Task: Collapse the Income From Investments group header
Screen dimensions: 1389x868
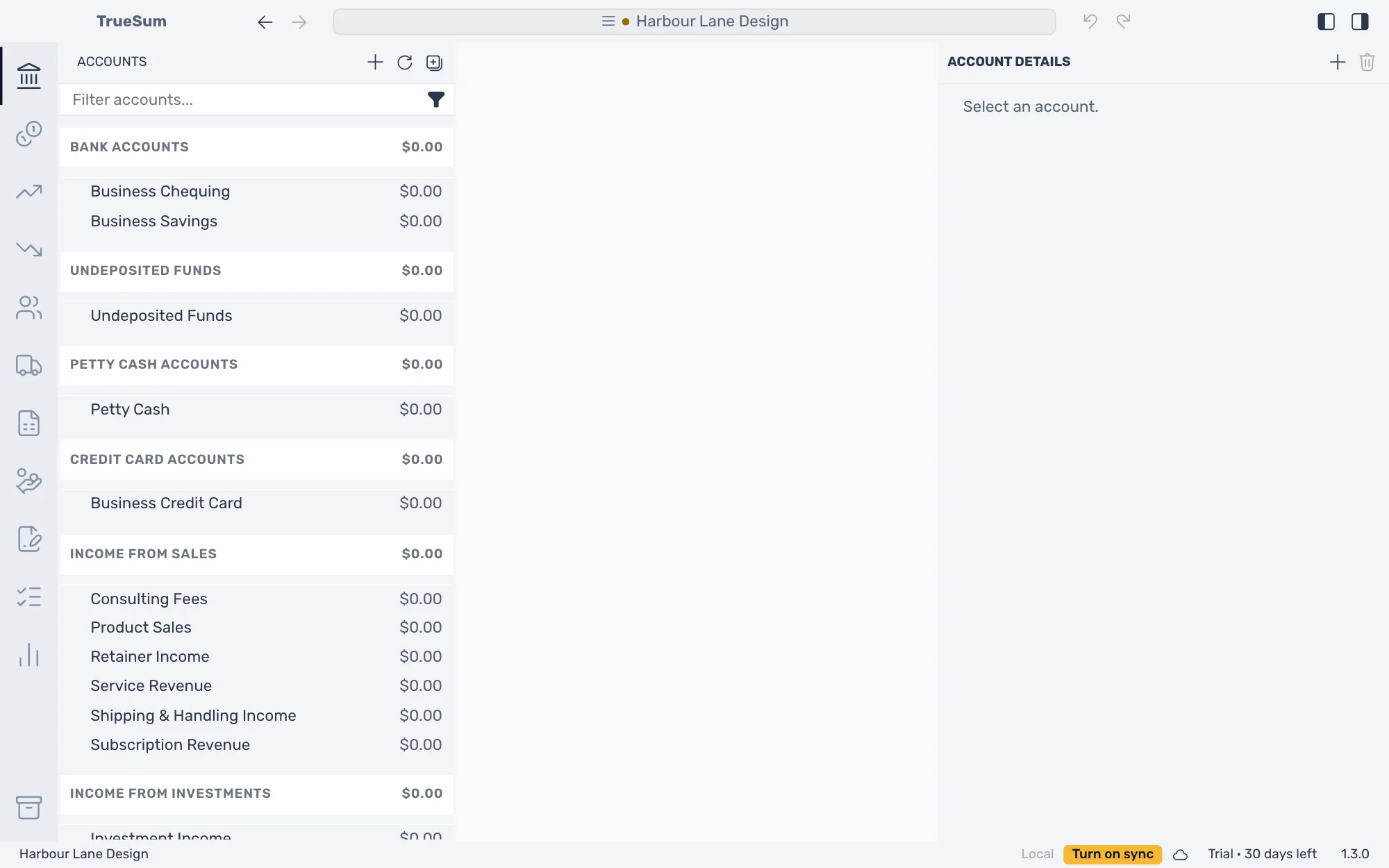Action: (x=257, y=794)
